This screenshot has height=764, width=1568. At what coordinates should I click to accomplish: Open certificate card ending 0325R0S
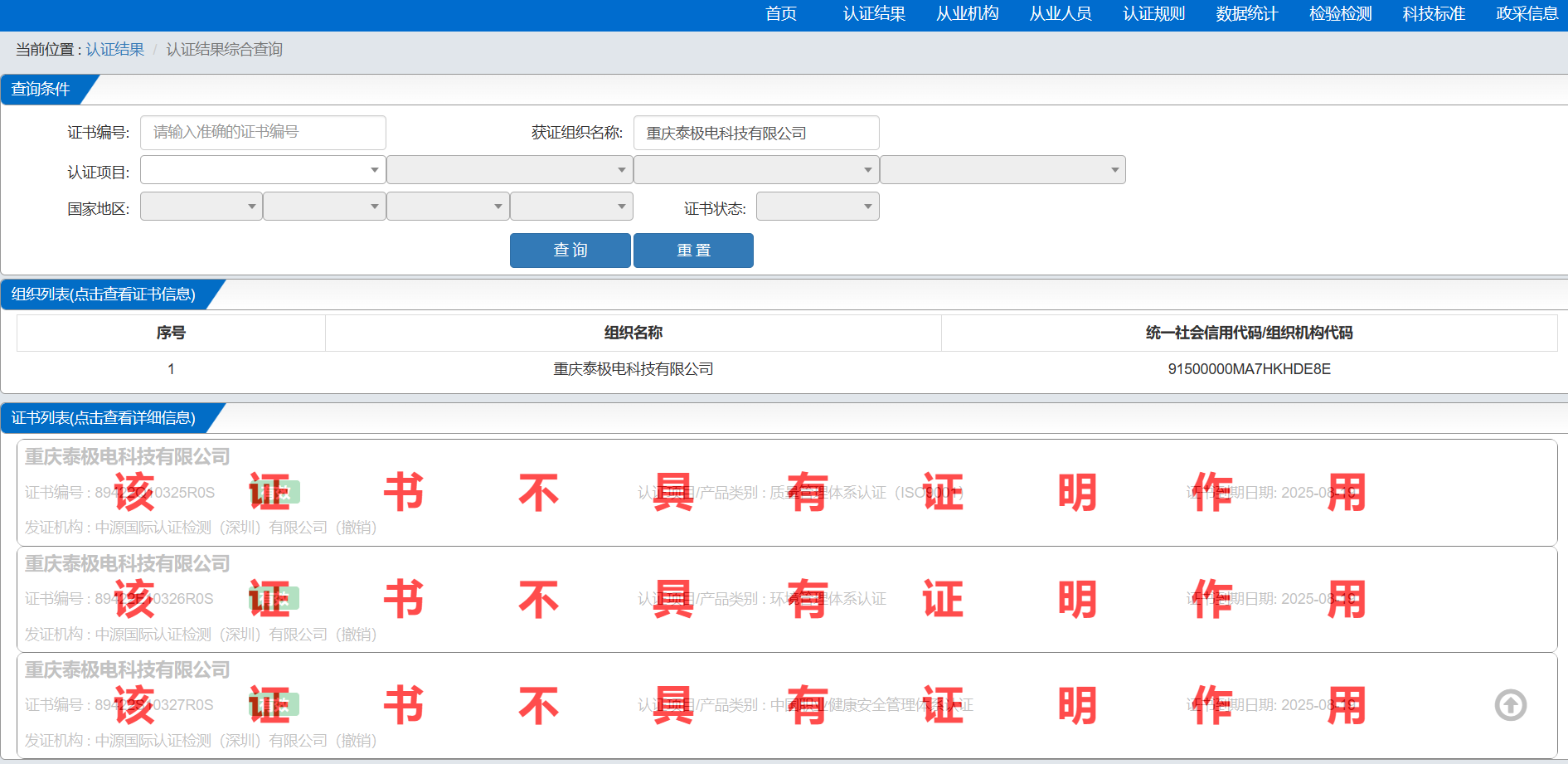pos(787,493)
